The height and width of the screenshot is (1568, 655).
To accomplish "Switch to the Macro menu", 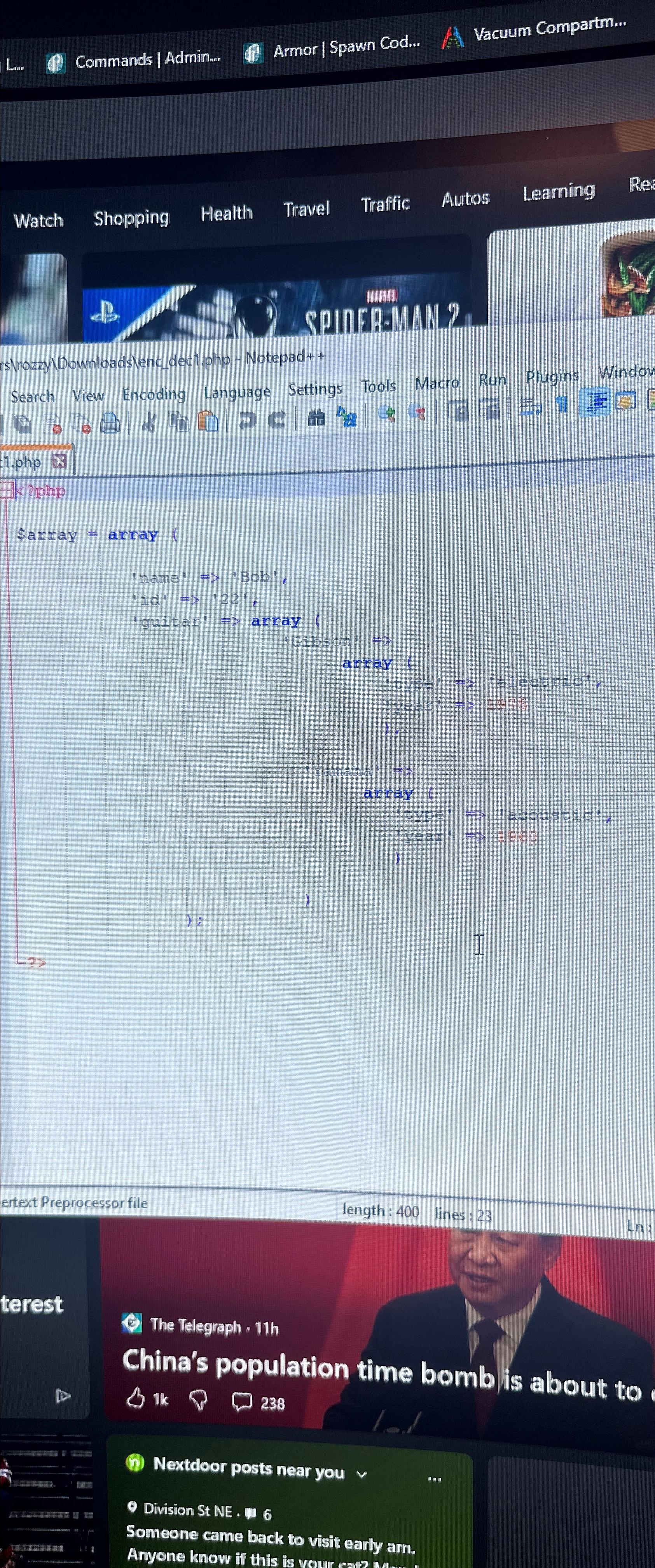I will tap(437, 383).
